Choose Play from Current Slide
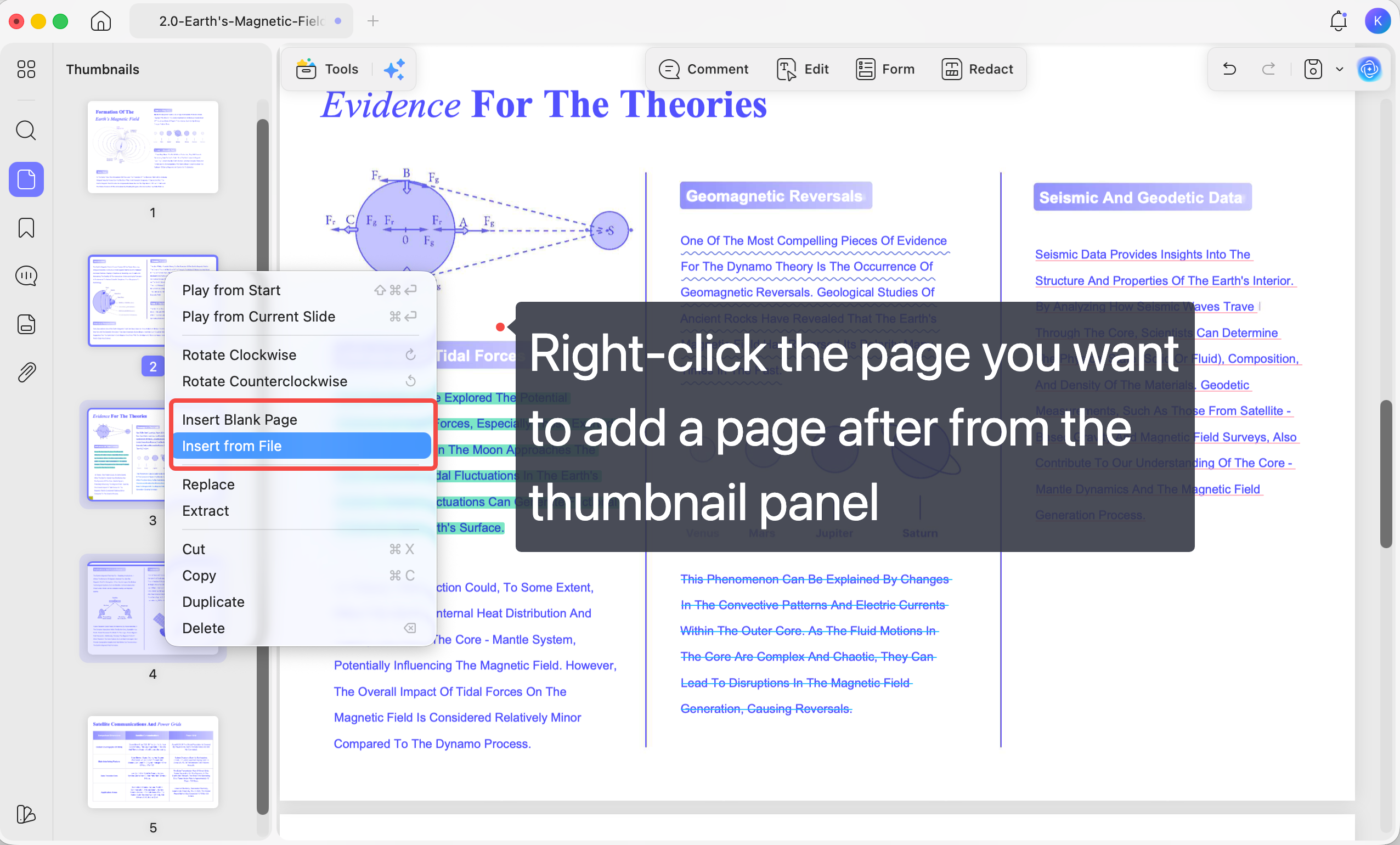Screen dimensions: 1400x845 (300, 317)
